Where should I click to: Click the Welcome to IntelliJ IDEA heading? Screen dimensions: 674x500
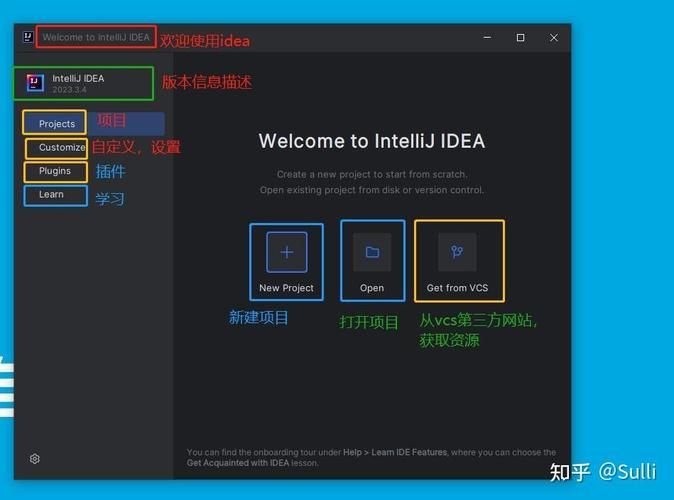372,141
